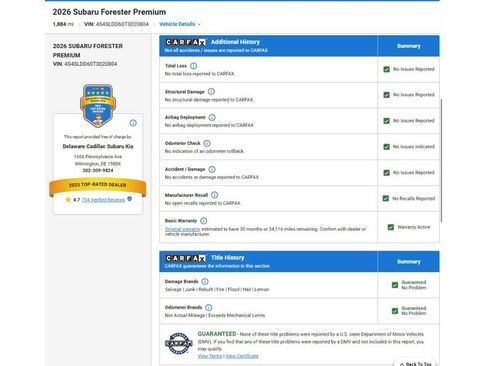Viewport: 488px width, 366px height.
Task: Click Summary header in Title History
Action: pos(409,262)
